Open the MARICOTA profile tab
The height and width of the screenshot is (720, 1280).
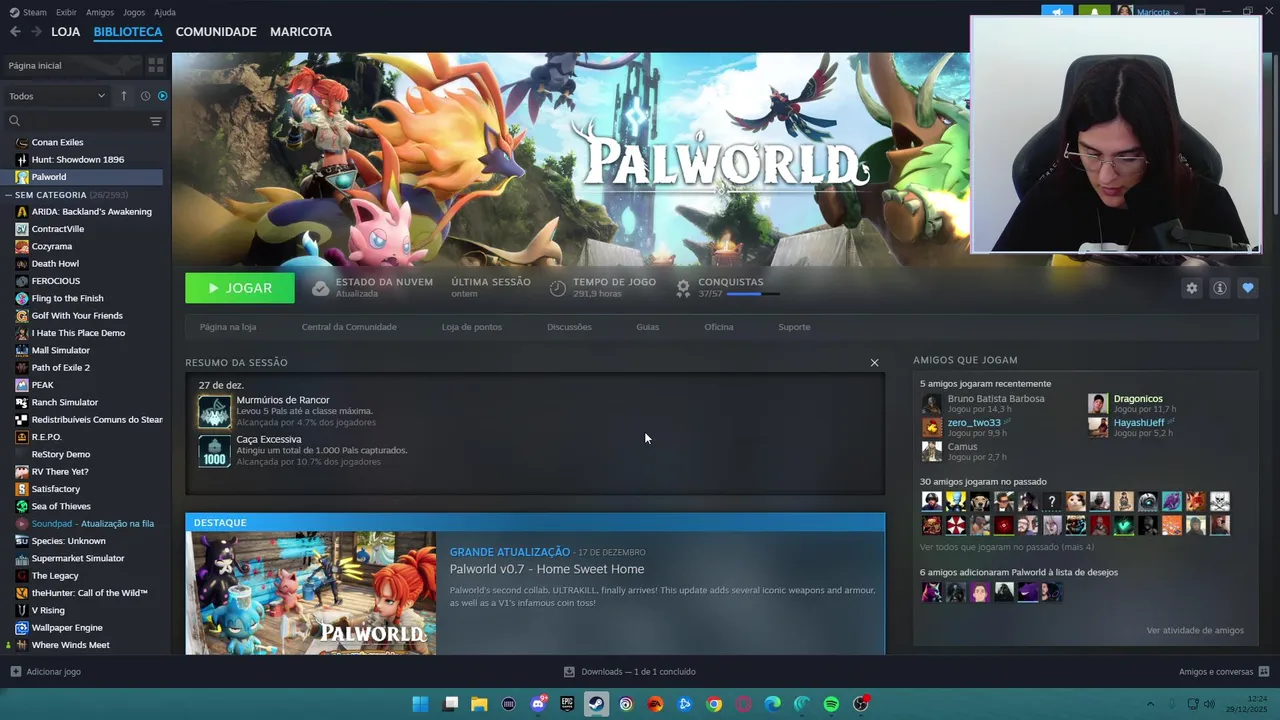pyautogui.click(x=301, y=32)
